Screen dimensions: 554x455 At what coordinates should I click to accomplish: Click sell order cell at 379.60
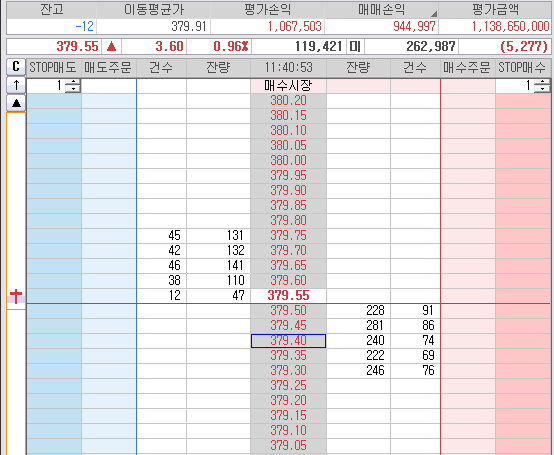point(109,280)
